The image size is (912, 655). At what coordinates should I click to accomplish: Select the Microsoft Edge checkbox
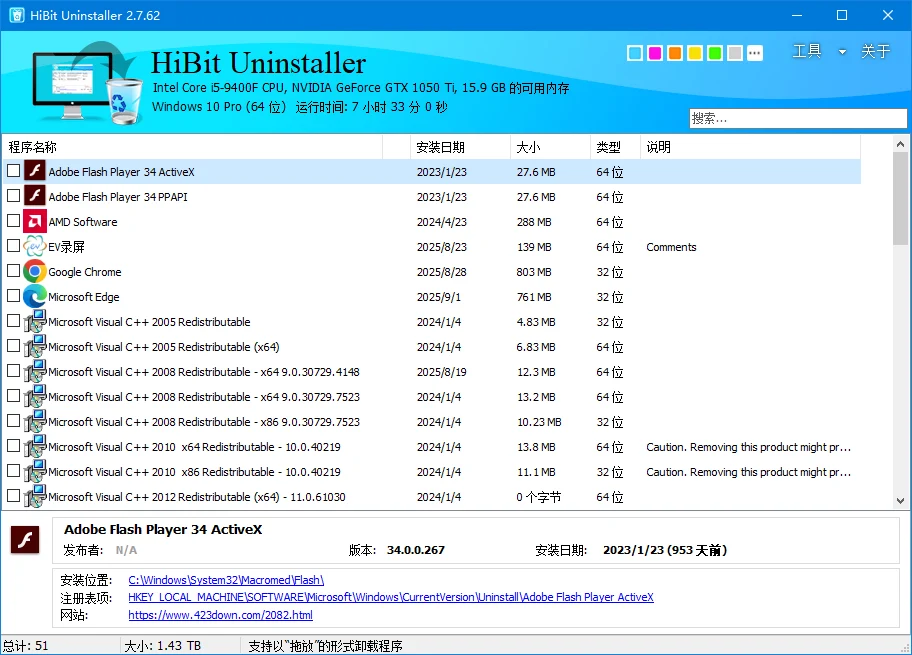(x=13, y=296)
